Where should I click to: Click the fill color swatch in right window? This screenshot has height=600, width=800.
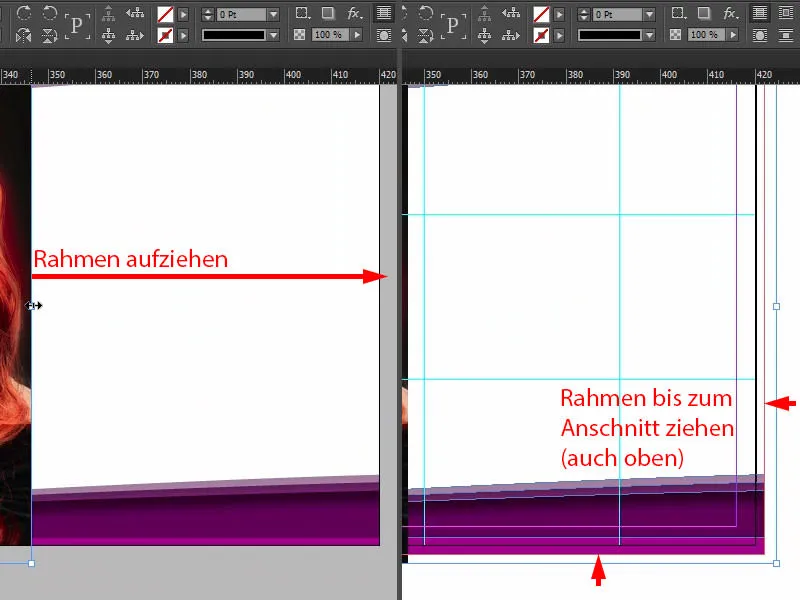541,14
